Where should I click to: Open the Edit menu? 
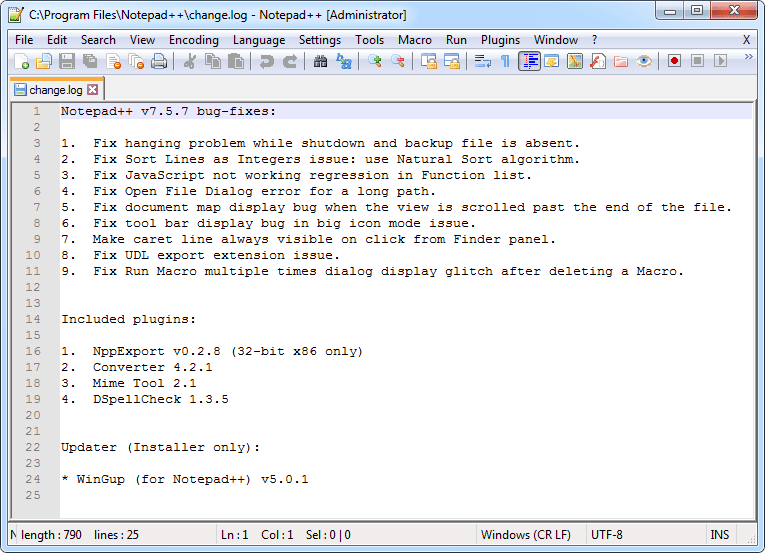57,40
